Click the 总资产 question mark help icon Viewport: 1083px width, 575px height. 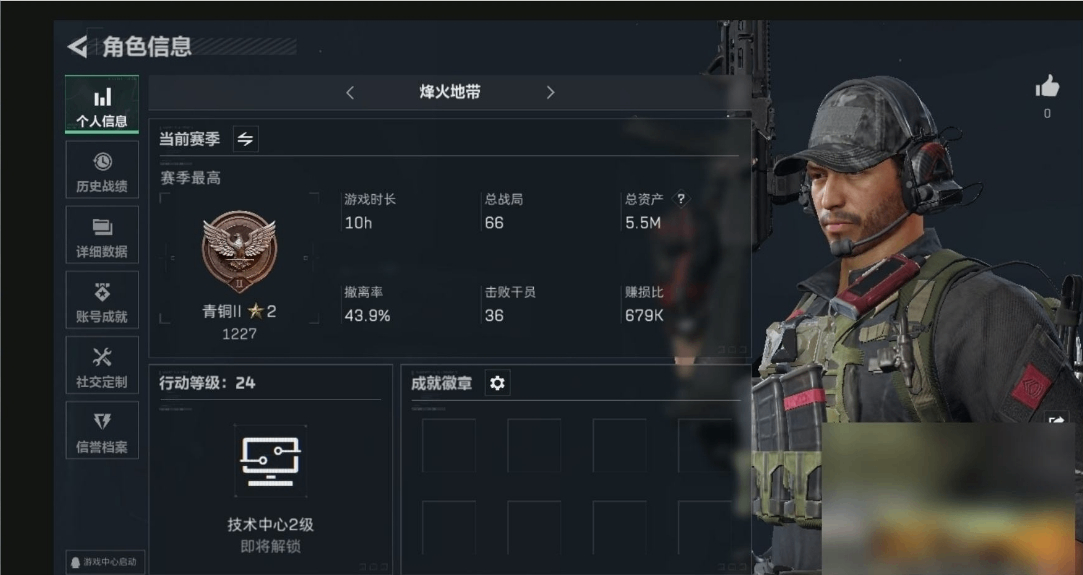click(681, 199)
